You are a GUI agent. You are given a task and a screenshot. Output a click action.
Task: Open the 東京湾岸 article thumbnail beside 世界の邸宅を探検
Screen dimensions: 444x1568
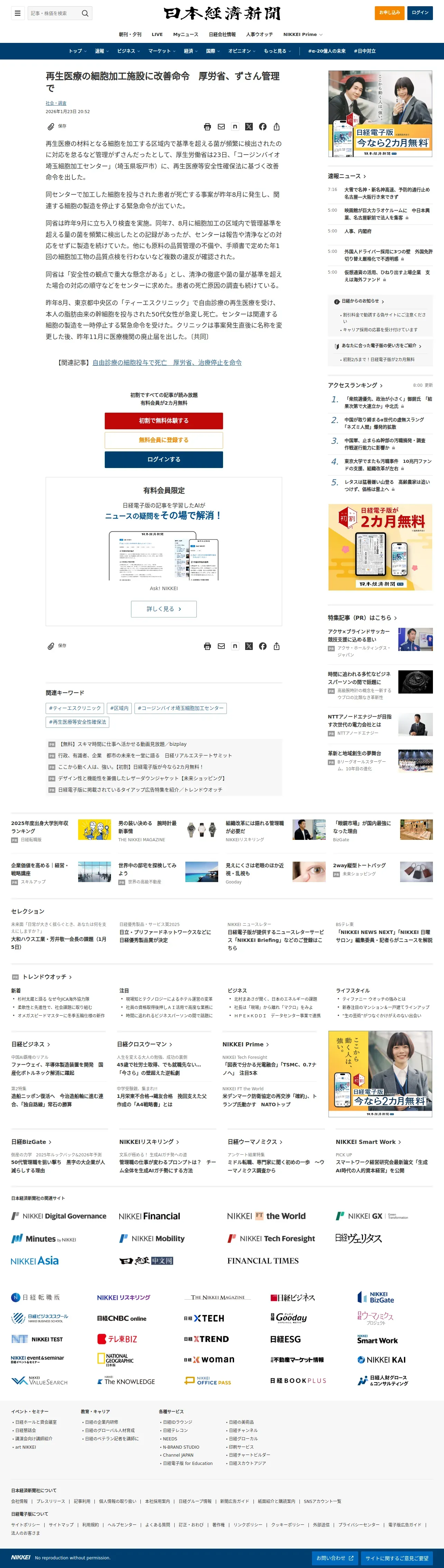tap(201, 872)
